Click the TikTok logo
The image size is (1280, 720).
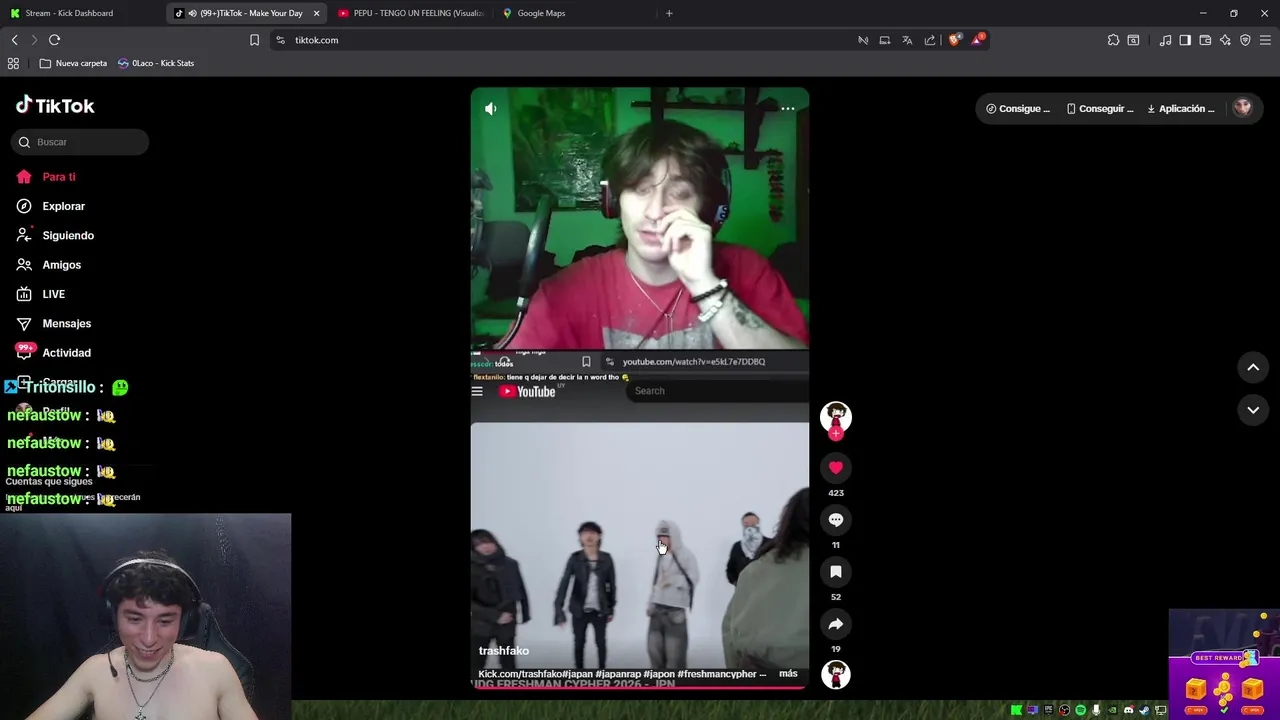[55, 105]
